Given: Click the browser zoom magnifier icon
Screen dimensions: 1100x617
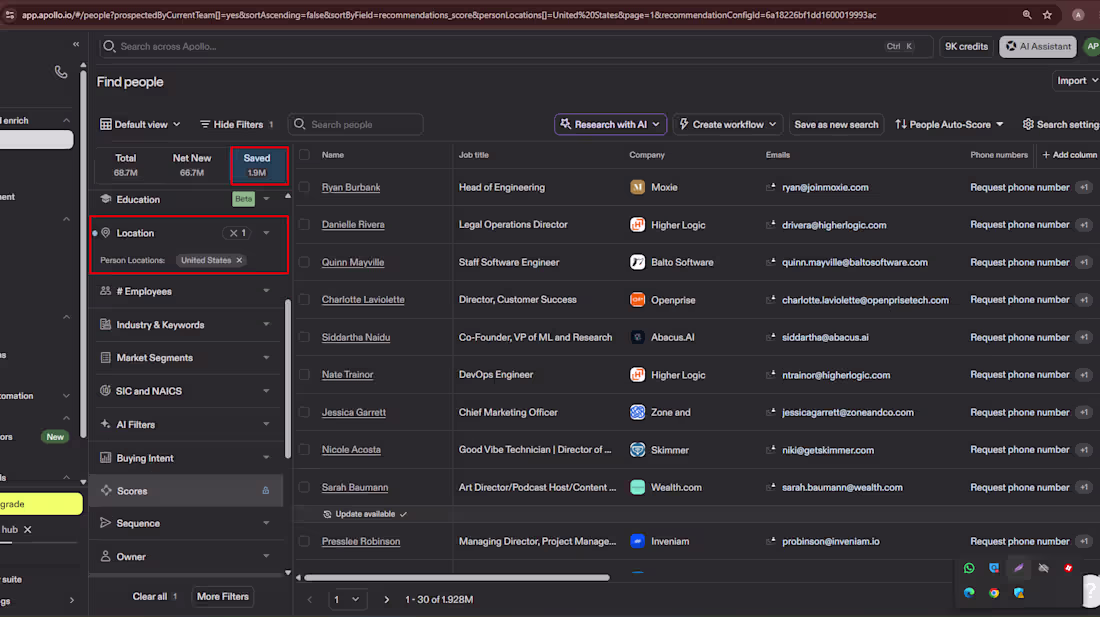Looking at the screenshot, I should 1027,15.
